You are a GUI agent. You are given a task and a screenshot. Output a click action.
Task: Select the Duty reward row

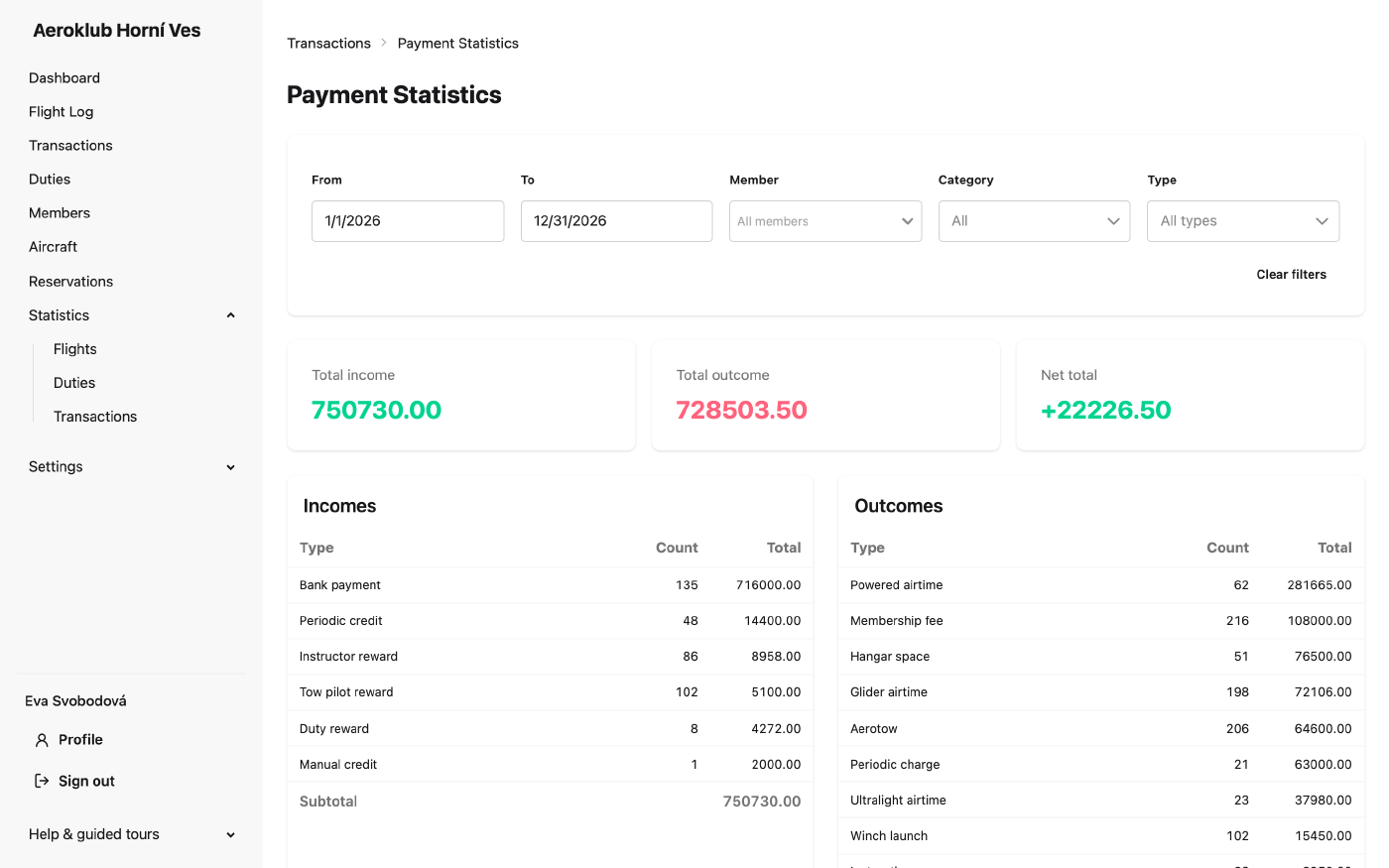click(550, 729)
